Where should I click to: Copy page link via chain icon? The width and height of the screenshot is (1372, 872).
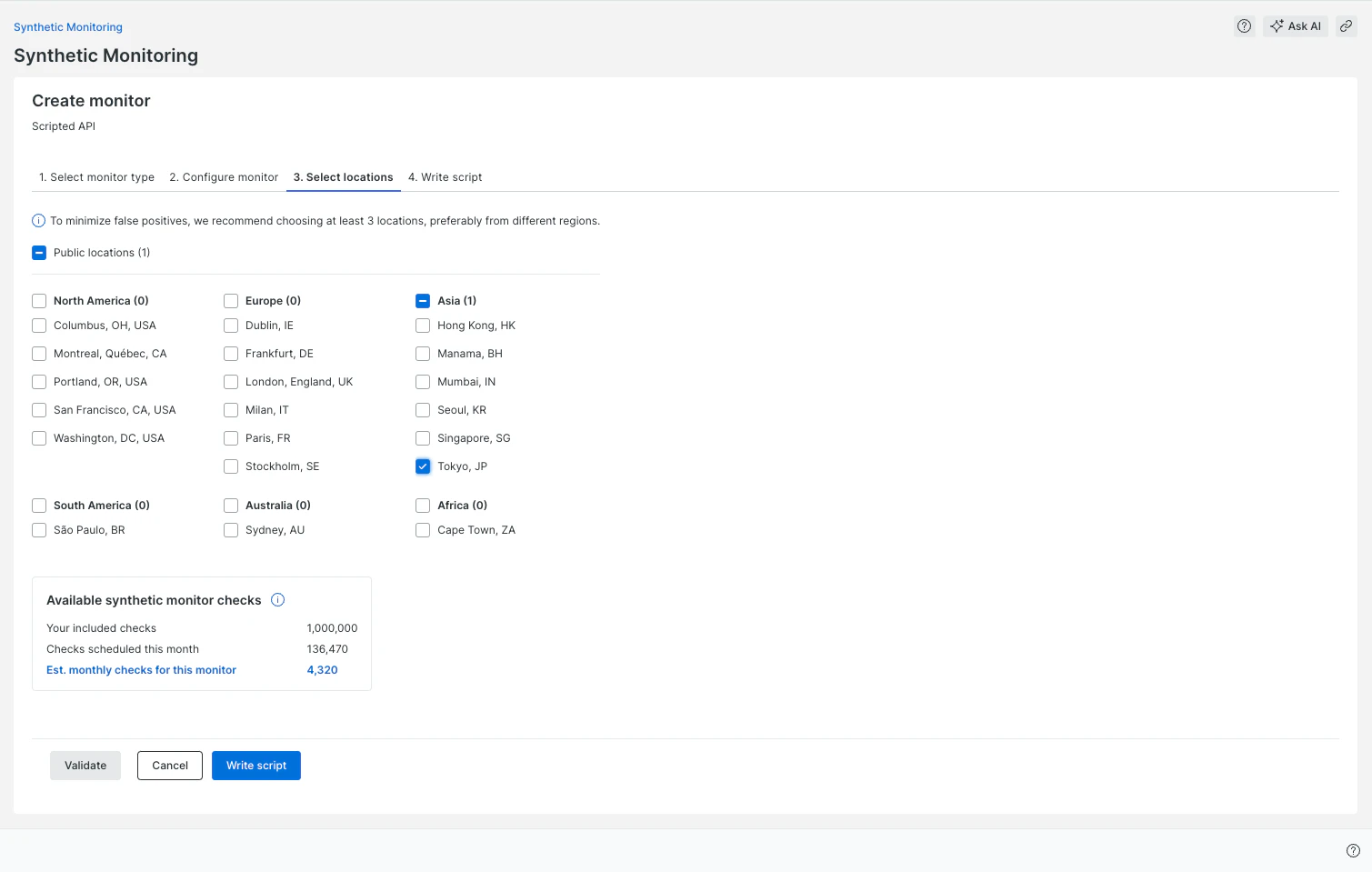pyautogui.click(x=1347, y=26)
